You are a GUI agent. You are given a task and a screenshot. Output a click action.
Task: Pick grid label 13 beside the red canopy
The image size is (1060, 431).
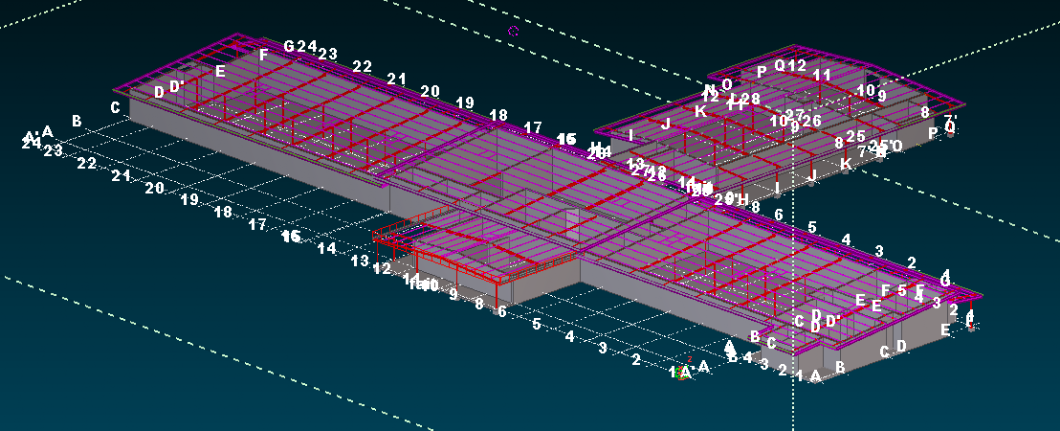pos(360,261)
